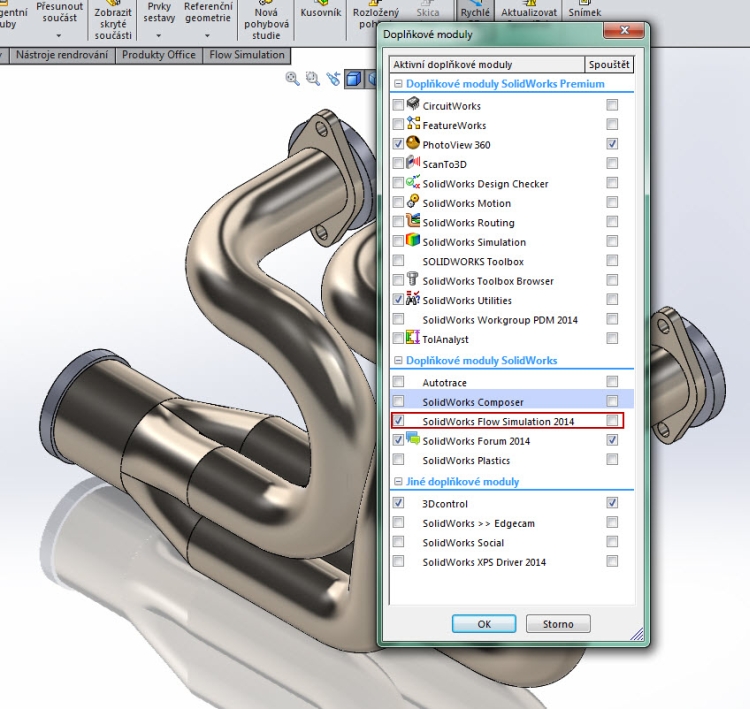Click the SolidWorks Simulation cube icon
750x709 pixels.
click(x=413, y=240)
